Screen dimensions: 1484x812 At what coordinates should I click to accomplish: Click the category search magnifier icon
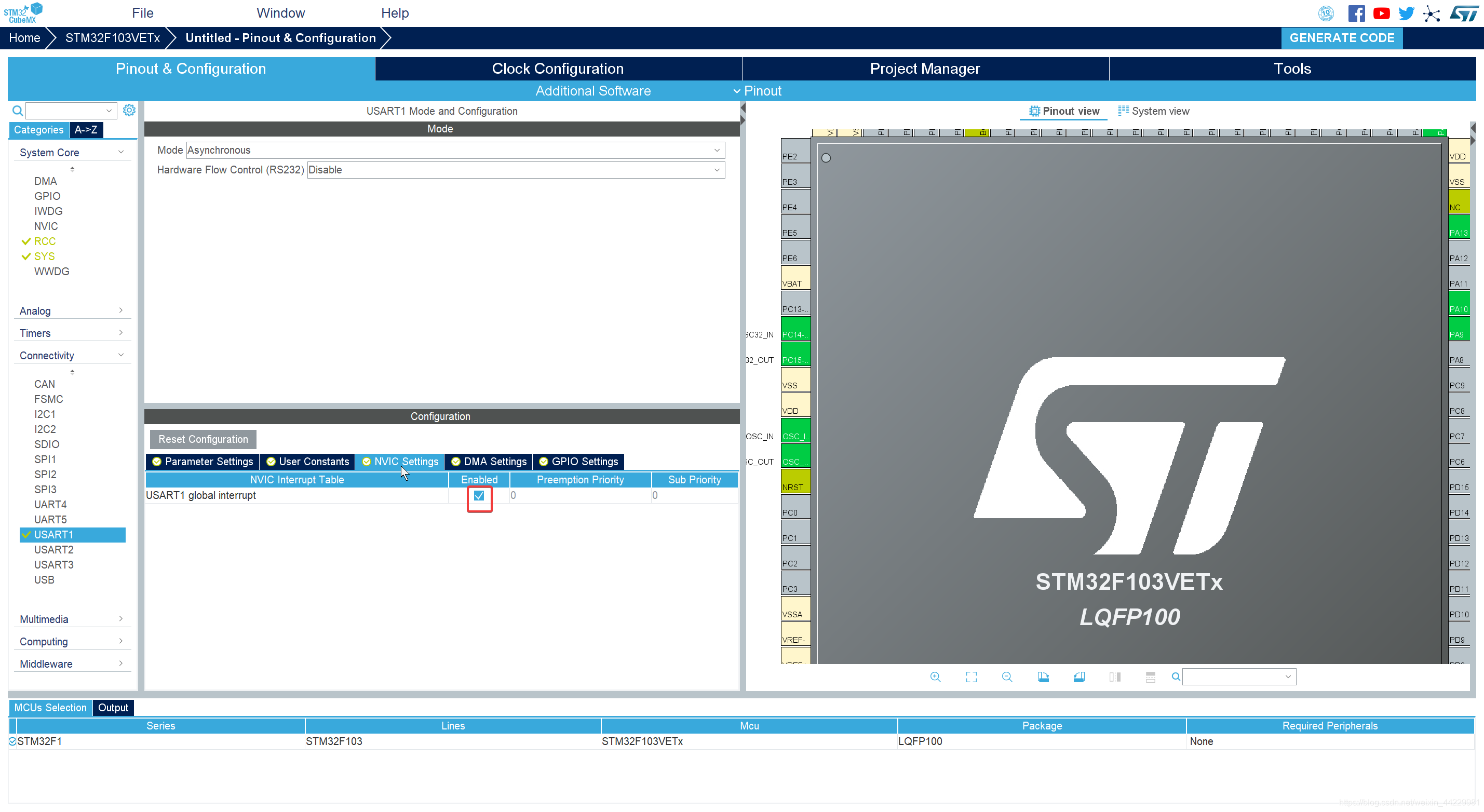[x=18, y=111]
